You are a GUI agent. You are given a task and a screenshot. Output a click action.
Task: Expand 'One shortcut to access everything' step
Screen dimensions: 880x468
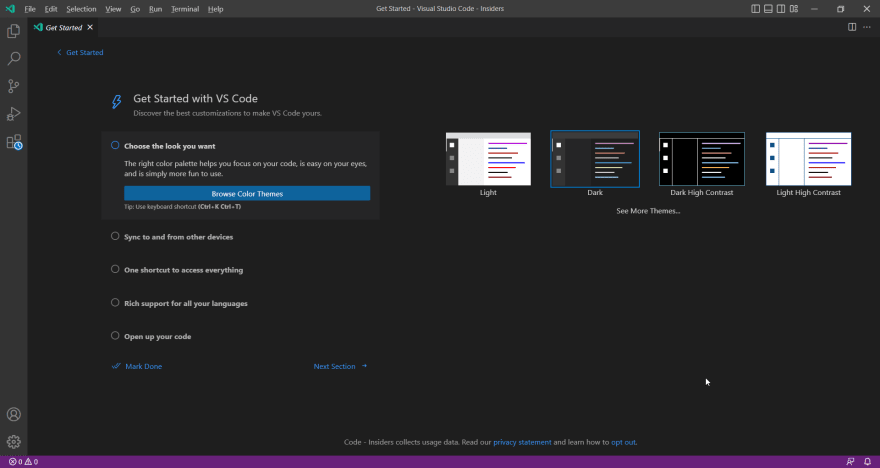coord(184,270)
